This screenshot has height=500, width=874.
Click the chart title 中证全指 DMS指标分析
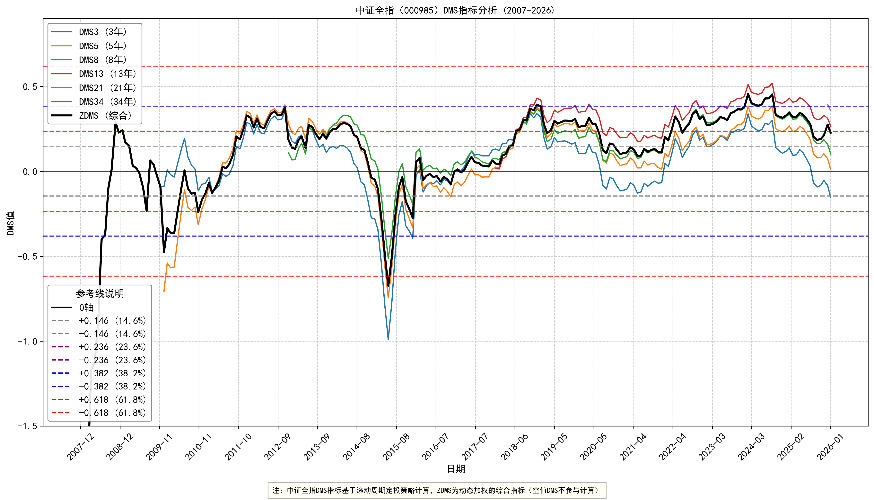pos(455,10)
